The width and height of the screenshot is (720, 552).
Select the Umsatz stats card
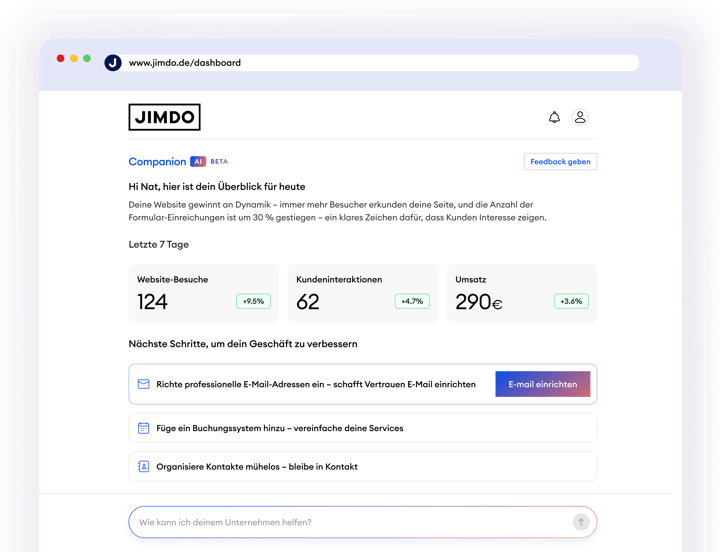(521, 293)
